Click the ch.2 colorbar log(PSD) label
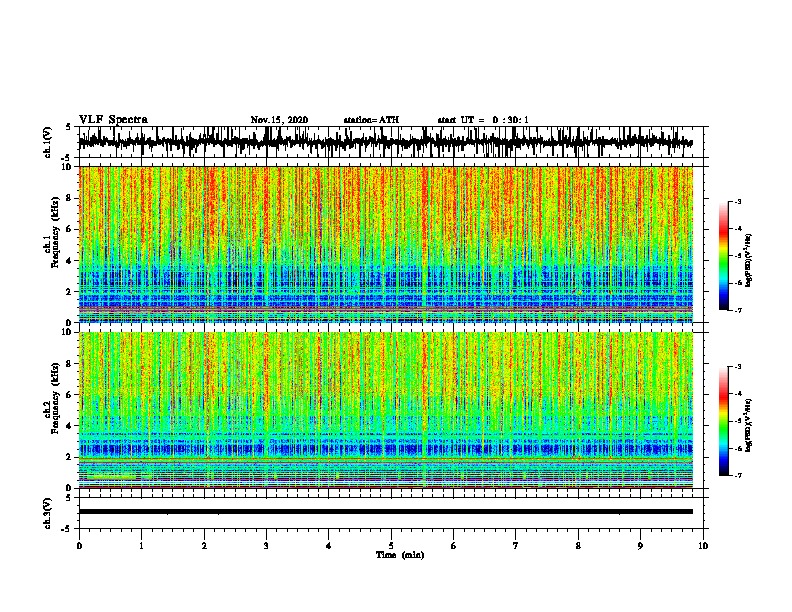Image resolution: width=792 pixels, height=612 pixels. click(x=749, y=425)
